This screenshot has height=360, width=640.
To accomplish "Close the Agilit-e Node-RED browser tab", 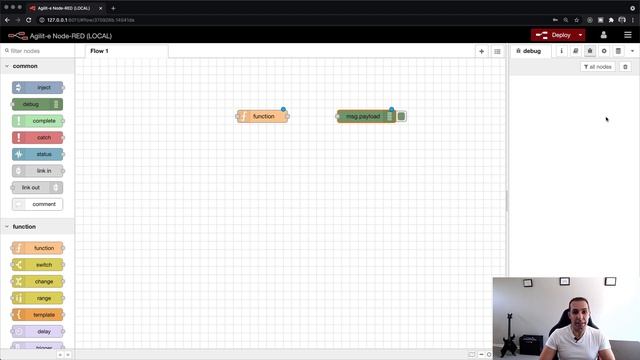I will (x=100, y=8).
